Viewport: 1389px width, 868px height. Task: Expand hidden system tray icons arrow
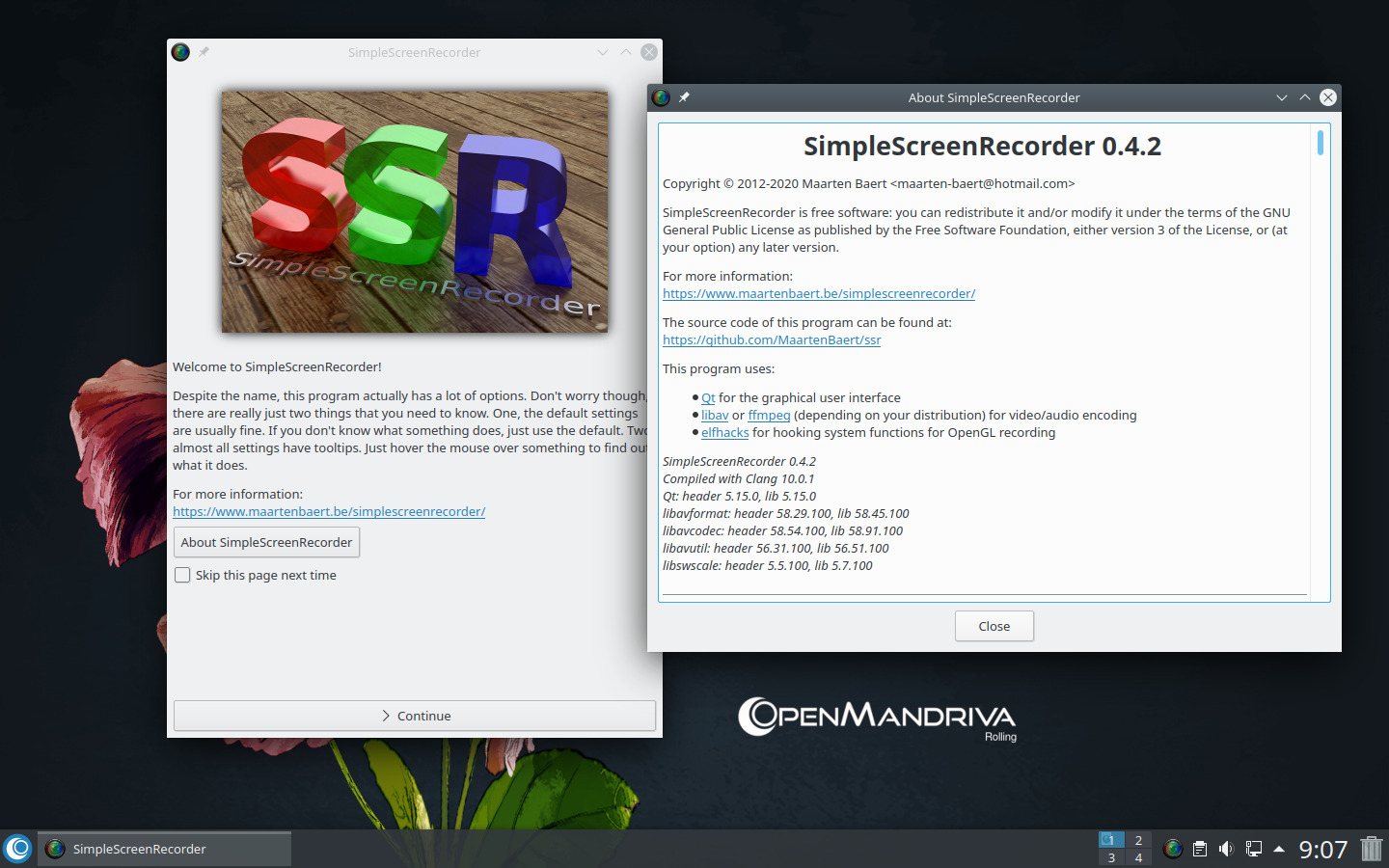(x=1279, y=849)
